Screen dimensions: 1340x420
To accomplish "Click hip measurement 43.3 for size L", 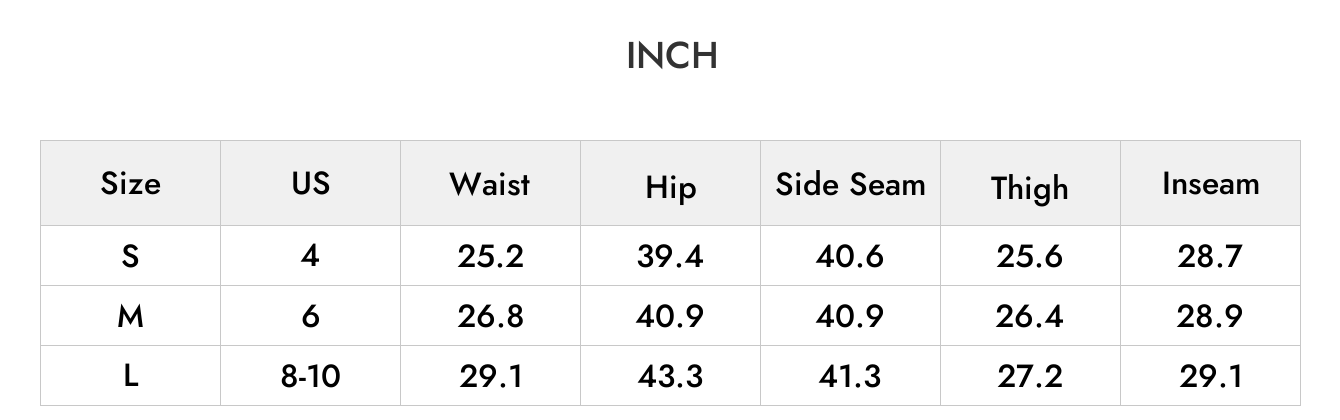I will click(670, 376).
